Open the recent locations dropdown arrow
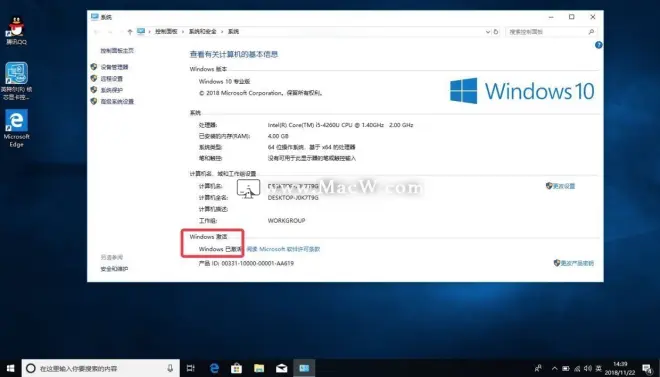 pyautogui.click(x=121, y=32)
